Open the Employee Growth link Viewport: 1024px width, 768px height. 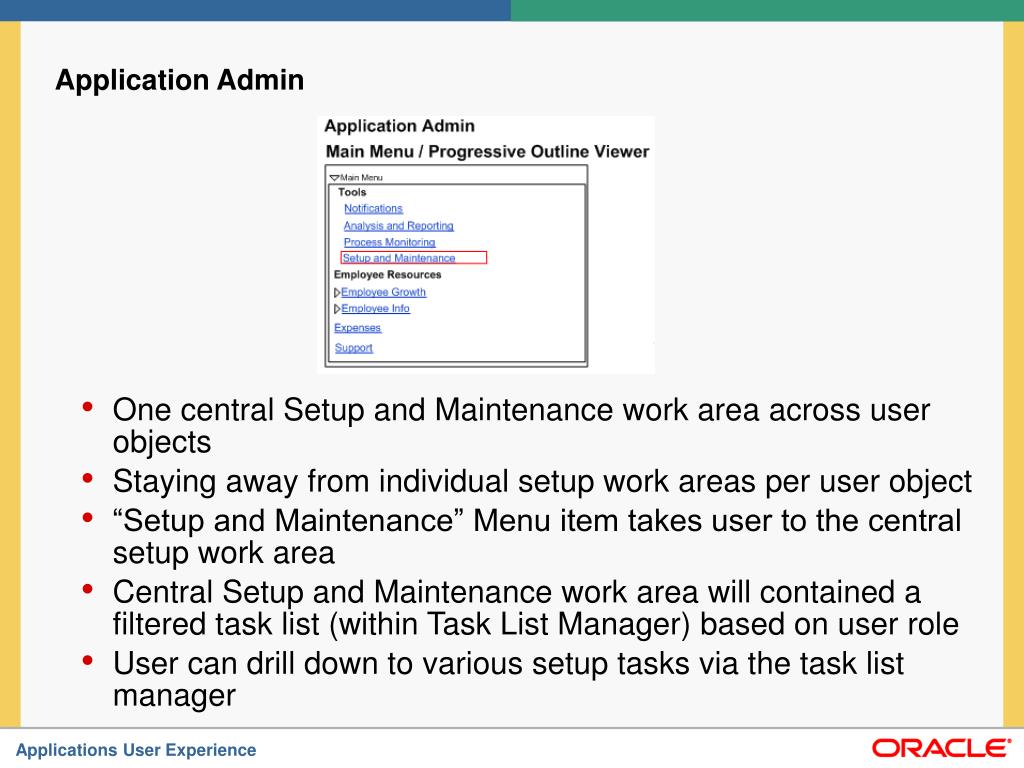click(x=383, y=293)
